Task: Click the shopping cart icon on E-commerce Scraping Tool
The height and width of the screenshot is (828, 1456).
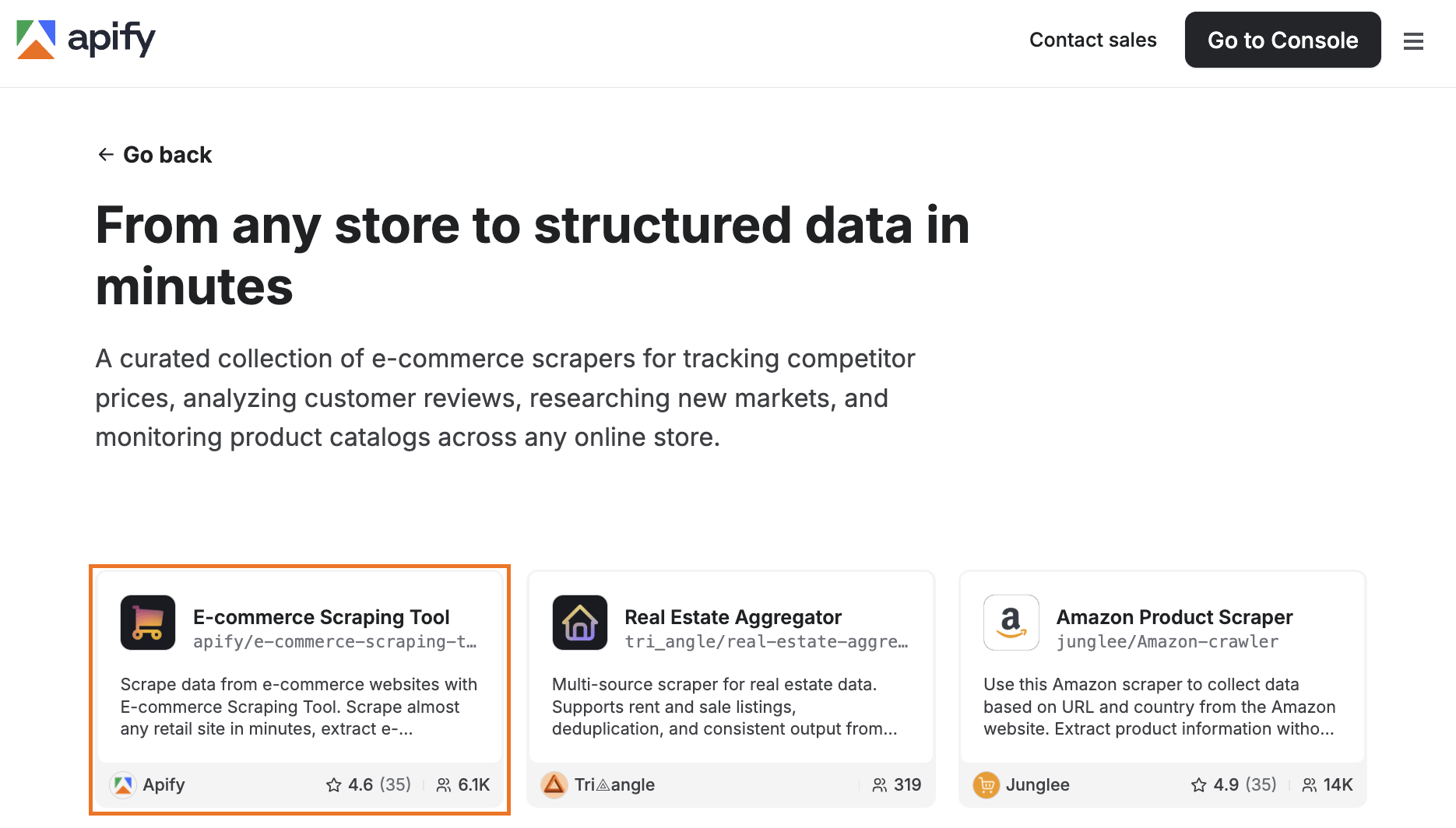Action: (147, 623)
